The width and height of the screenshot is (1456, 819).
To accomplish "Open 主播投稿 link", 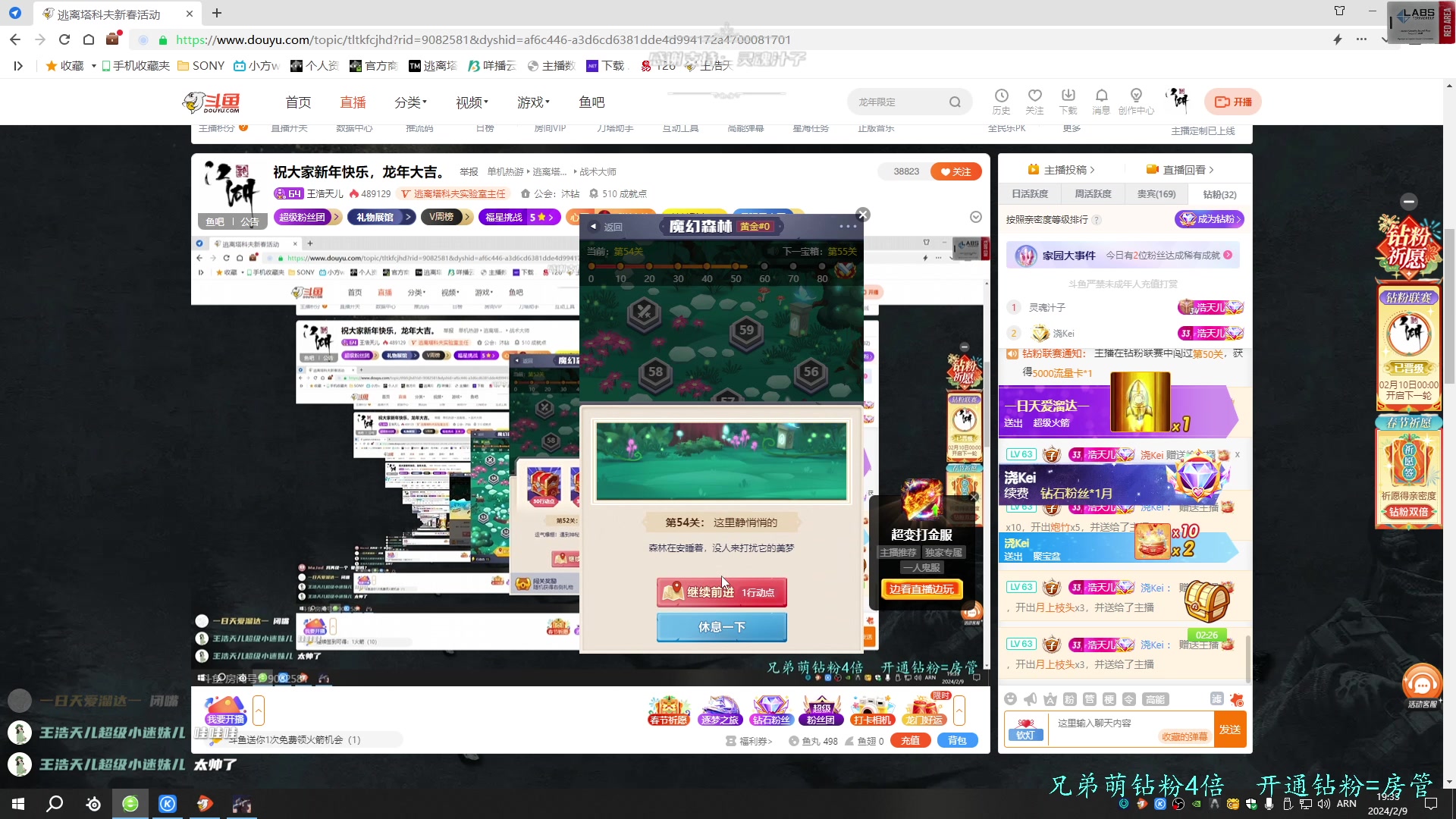I will click(x=1061, y=170).
